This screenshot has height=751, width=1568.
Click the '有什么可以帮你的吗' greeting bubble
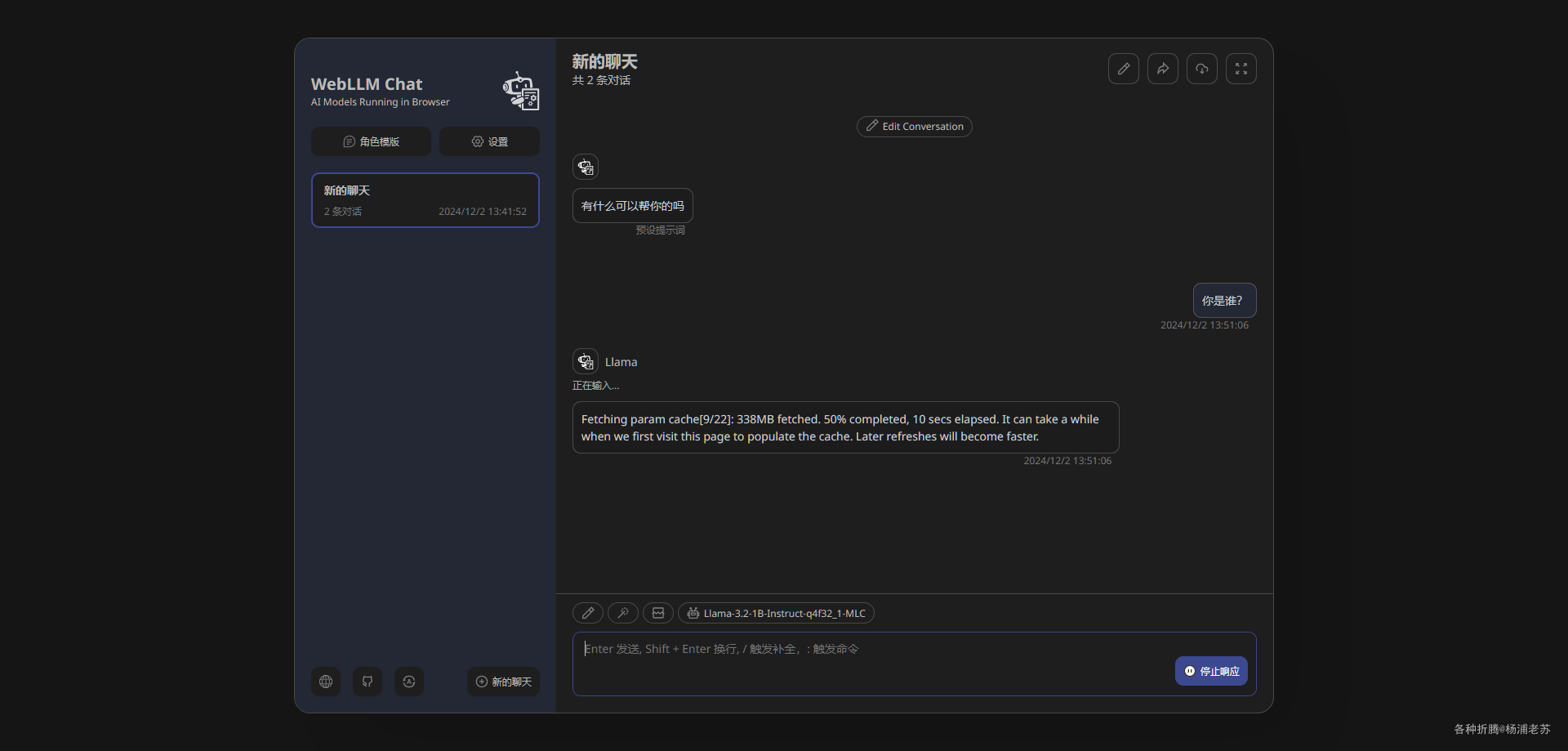pos(633,206)
